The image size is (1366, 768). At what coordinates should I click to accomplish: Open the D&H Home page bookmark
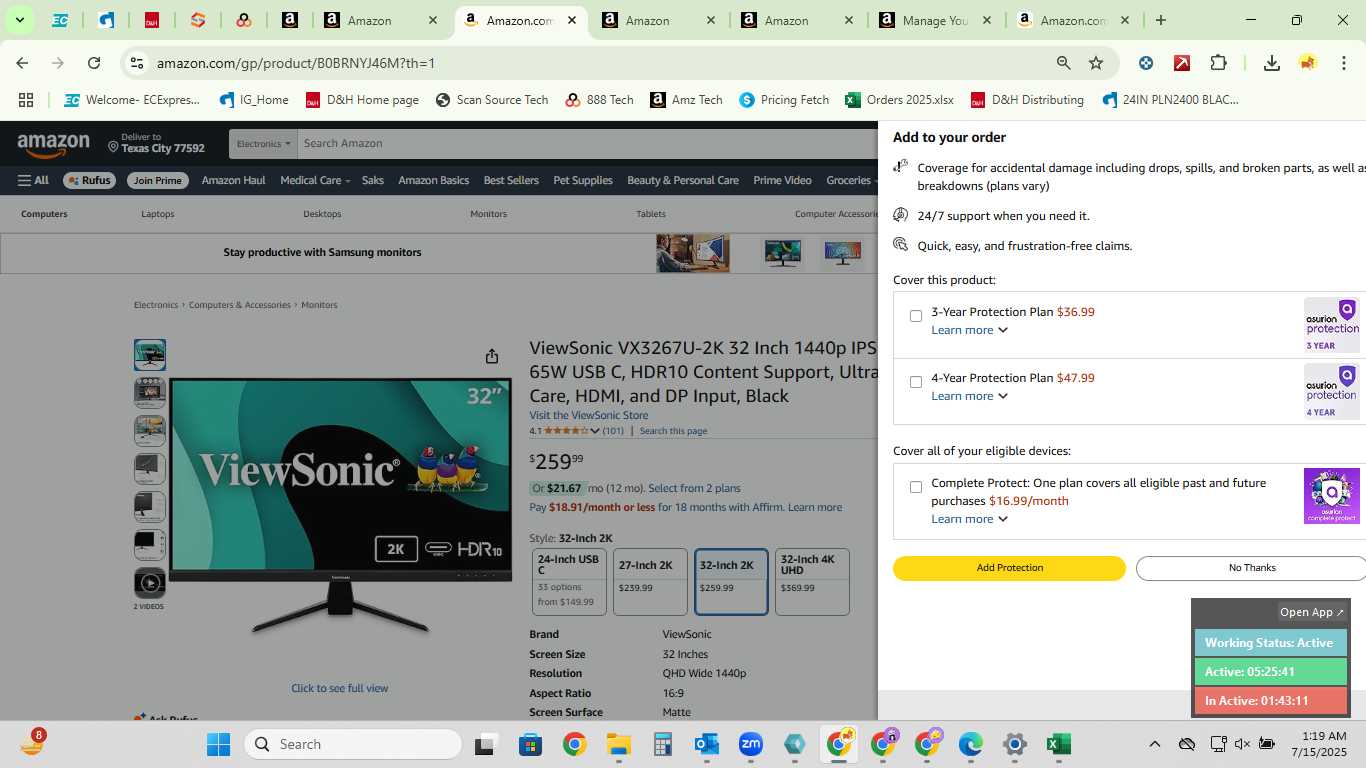362,100
